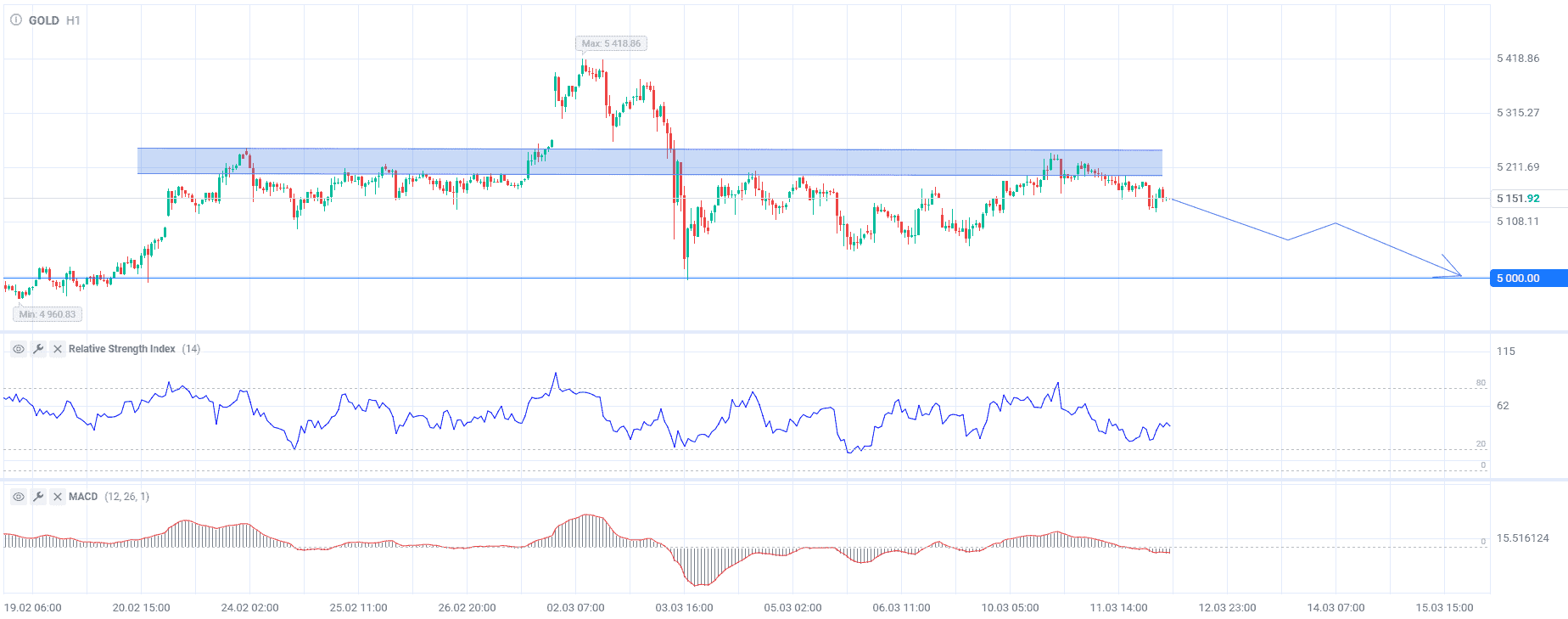1568x619 pixels.
Task: Change the H1 timeframe selector
Action: pyautogui.click(x=74, y=20)
